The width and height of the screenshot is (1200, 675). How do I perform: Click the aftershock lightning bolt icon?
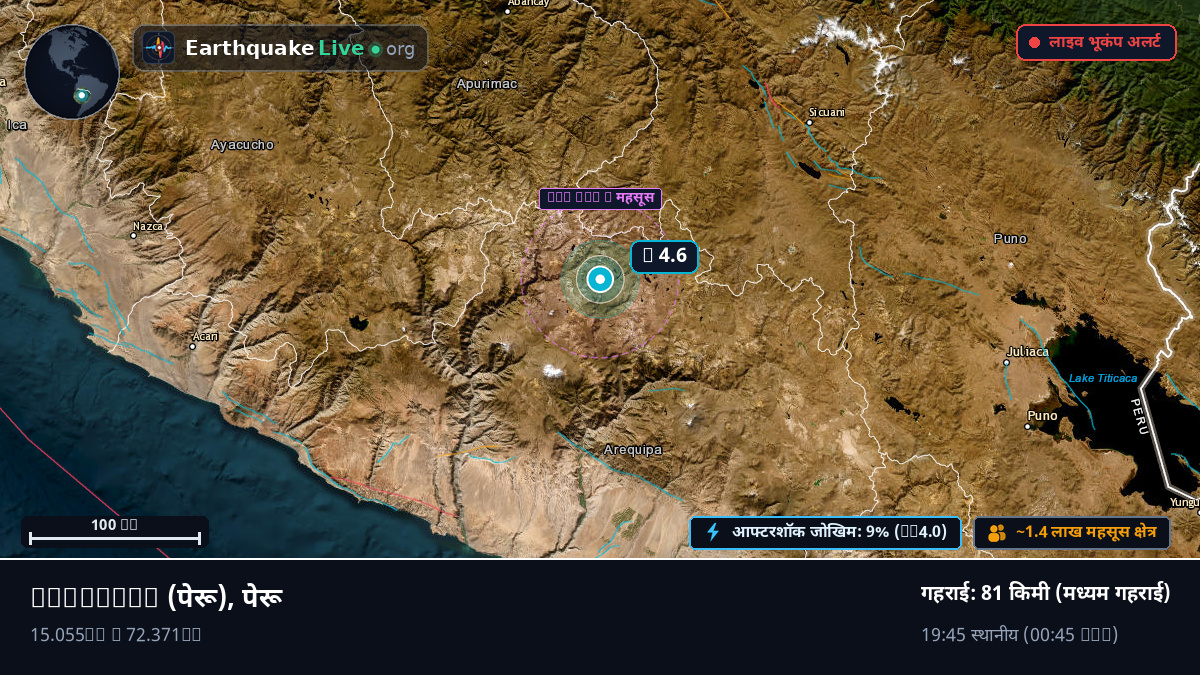(x=713, y=532)
